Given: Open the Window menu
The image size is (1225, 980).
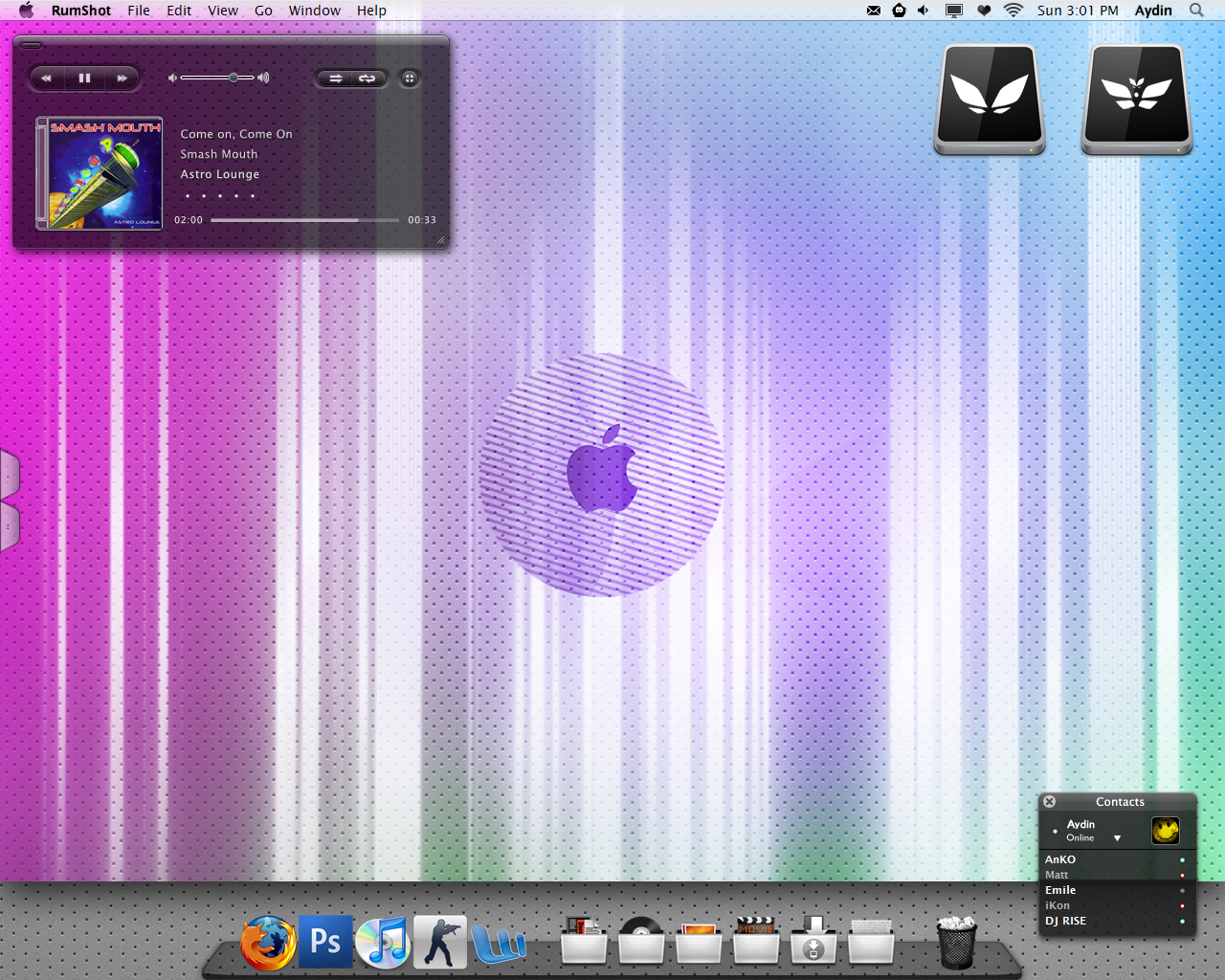Looking at the screenshot, I should 315,11.
